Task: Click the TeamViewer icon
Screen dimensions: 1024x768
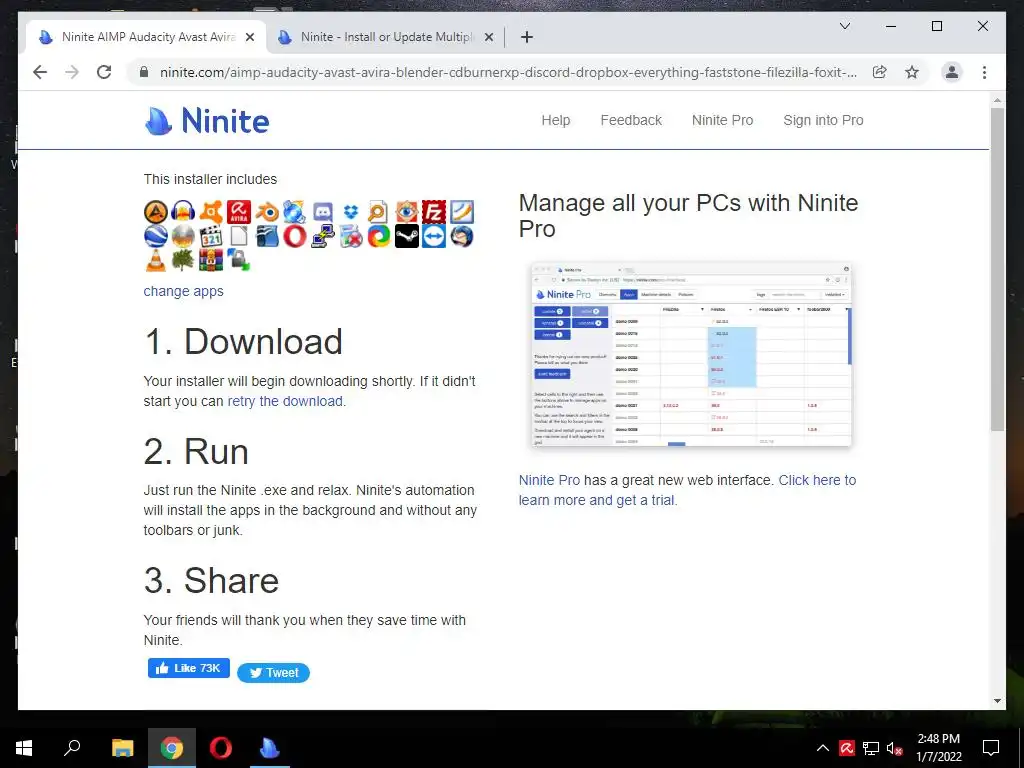Action: [434, 236]
